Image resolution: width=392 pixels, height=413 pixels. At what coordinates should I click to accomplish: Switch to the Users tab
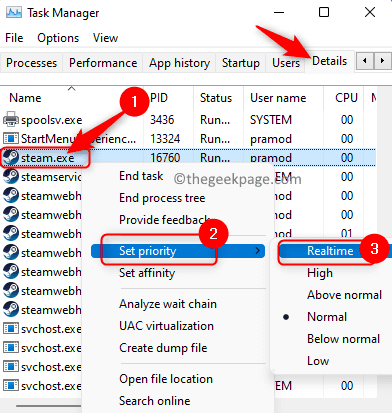(286, 63)
